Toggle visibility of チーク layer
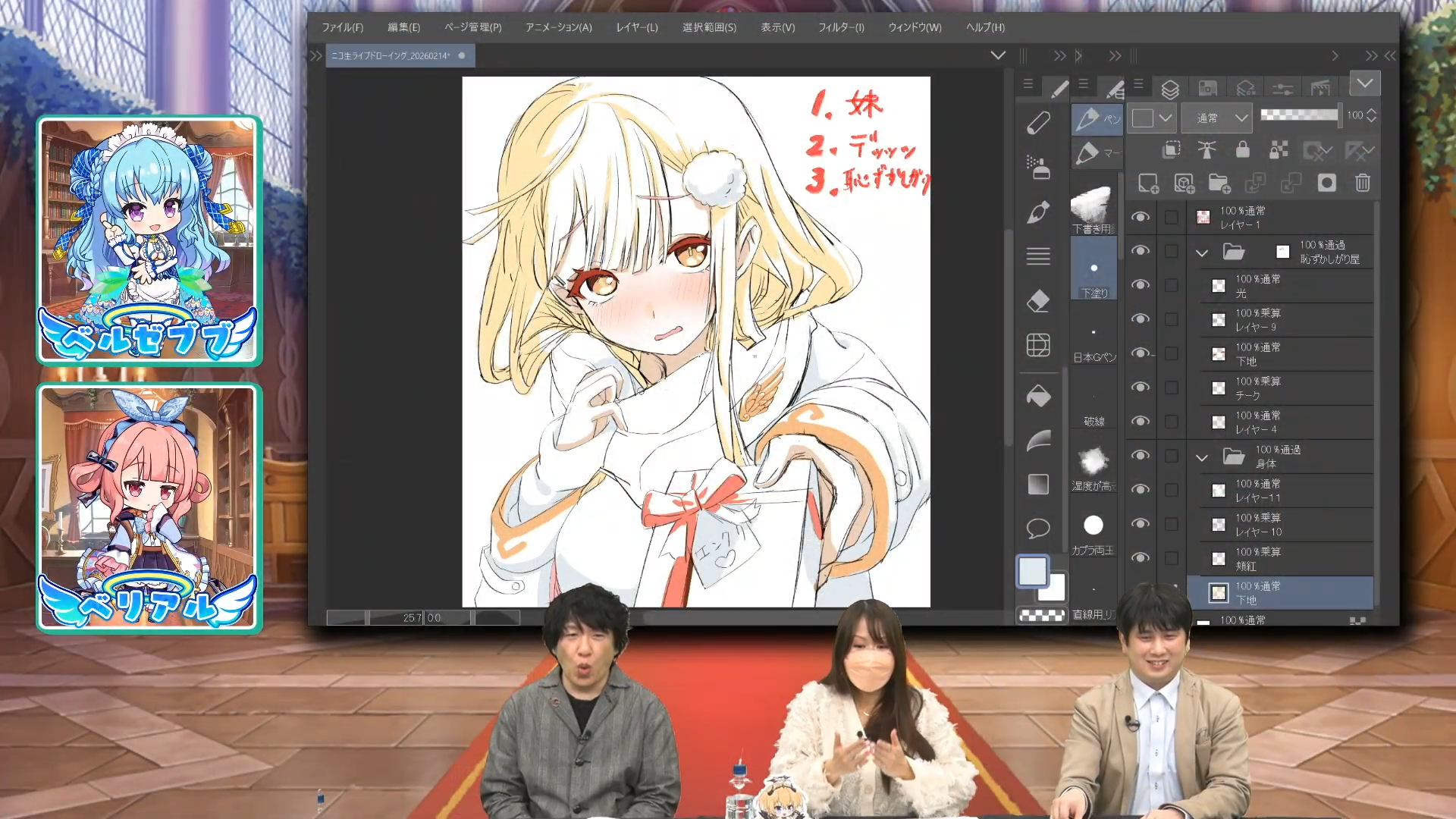Image resolution: width=1456 pixels, height=819 pixels. [x=1140, y=388]
